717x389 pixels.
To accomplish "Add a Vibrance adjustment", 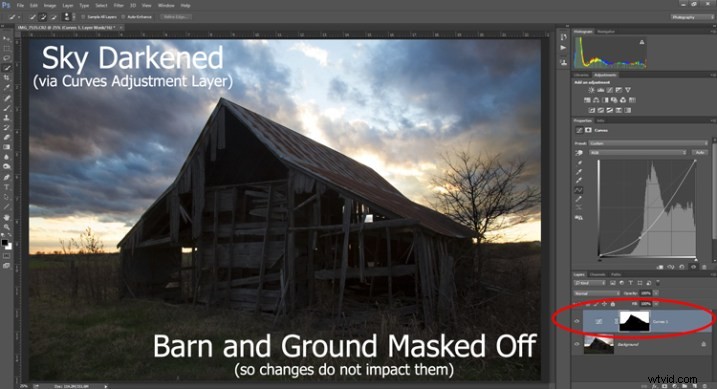I will tap(628, 91).
